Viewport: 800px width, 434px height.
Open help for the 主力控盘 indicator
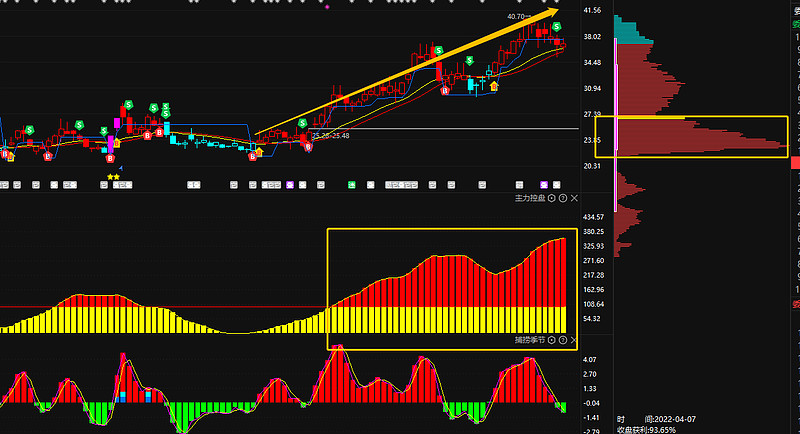point(563,199)
